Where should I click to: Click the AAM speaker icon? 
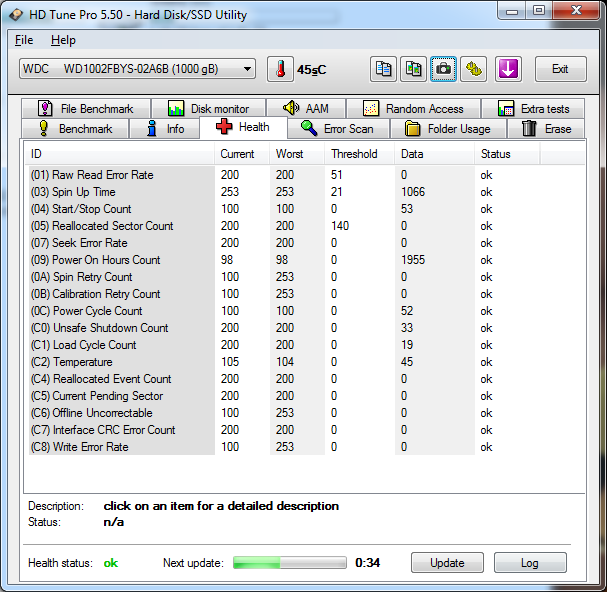point(291,108)
